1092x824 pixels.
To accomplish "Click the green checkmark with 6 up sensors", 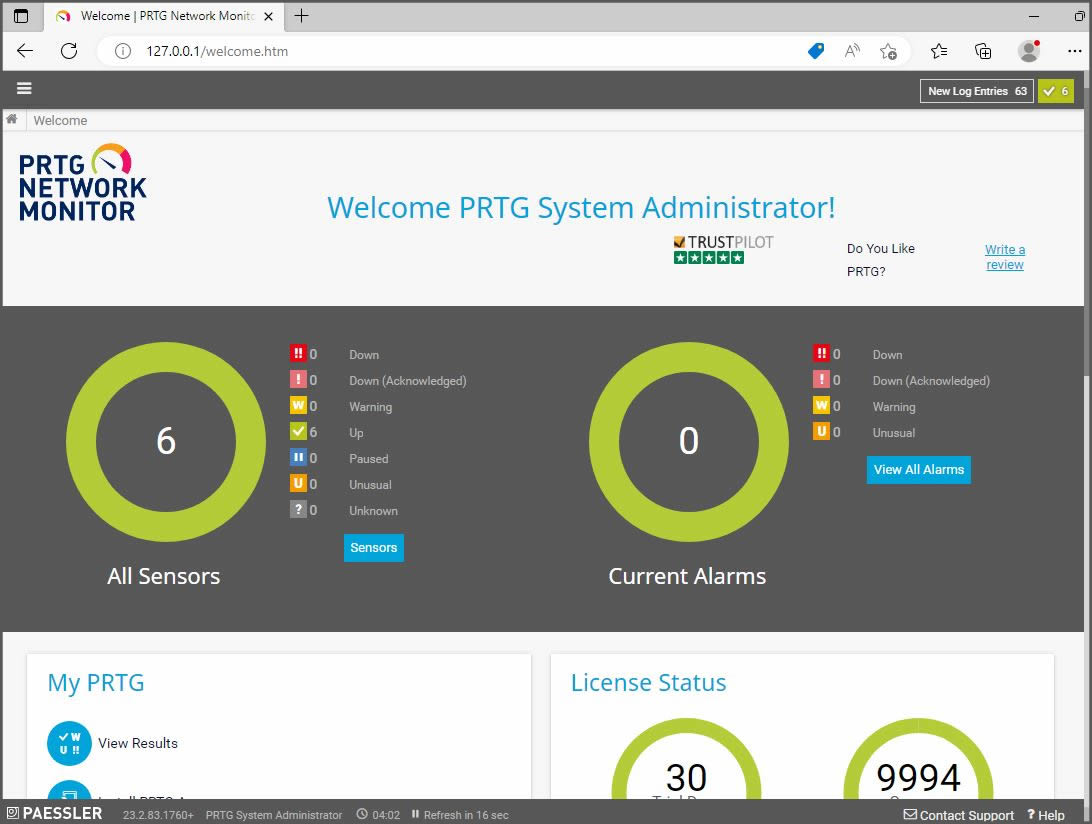I will tap(1055, 90).
